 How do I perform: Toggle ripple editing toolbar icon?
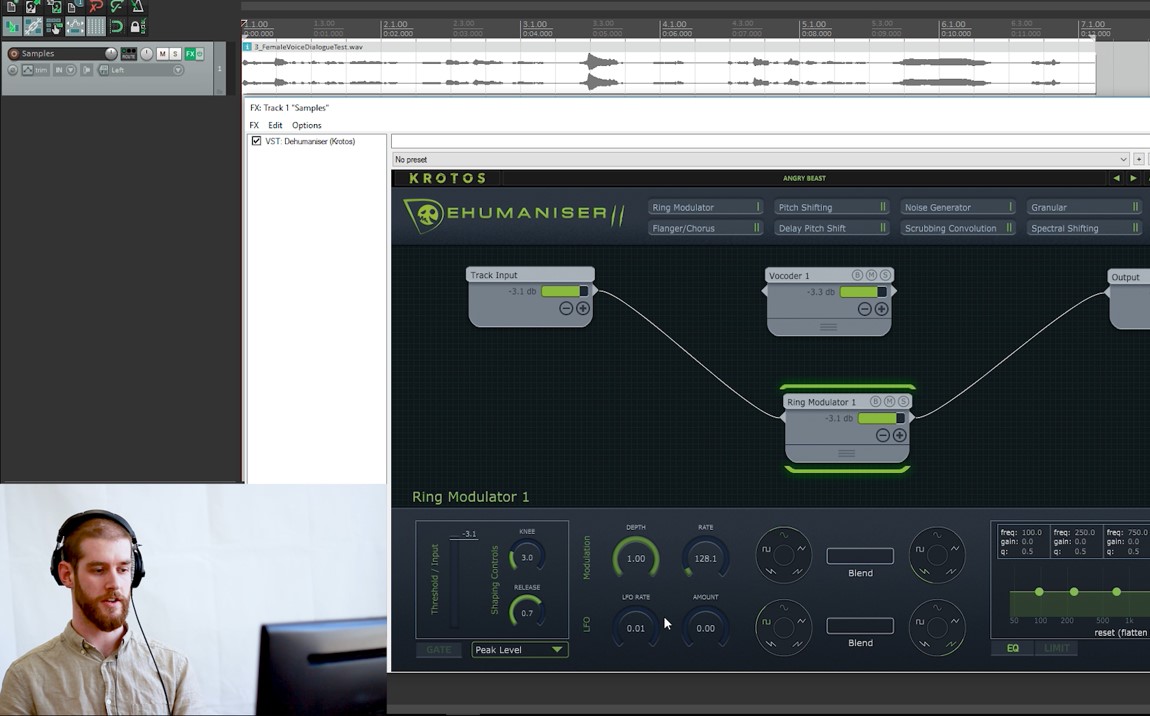tap(54, 26)
